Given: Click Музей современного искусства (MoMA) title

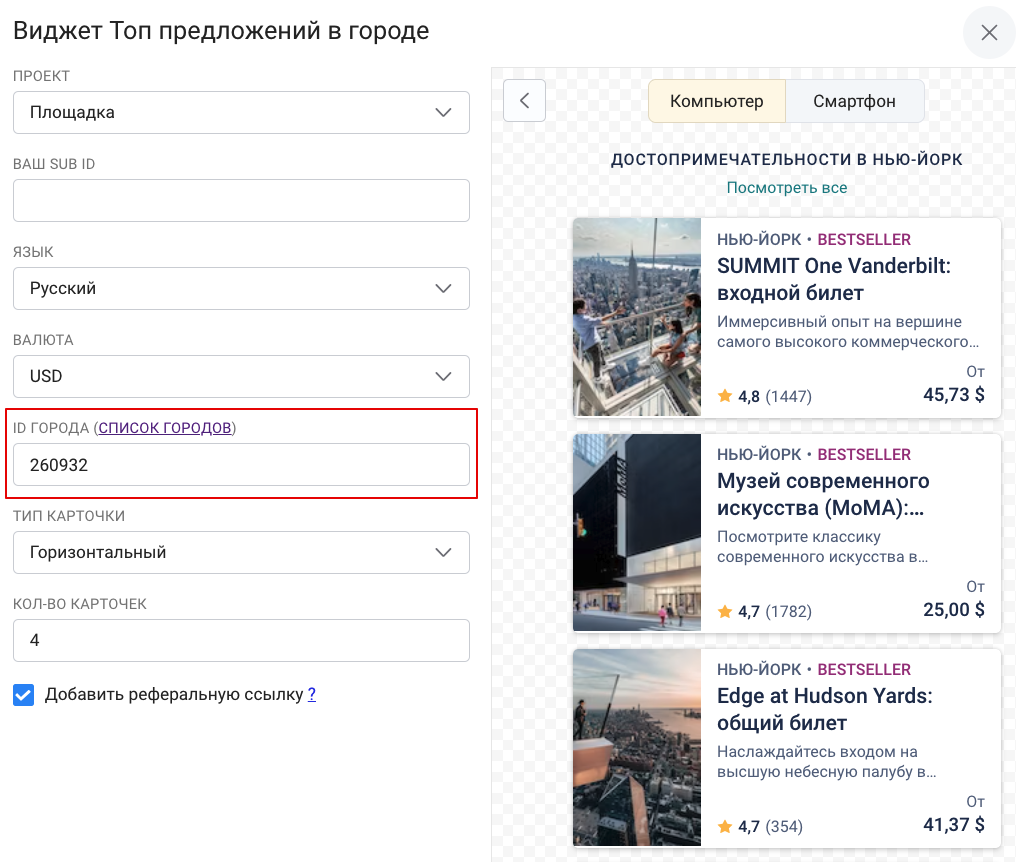Looking at the screenshot, I should point(823,495).
